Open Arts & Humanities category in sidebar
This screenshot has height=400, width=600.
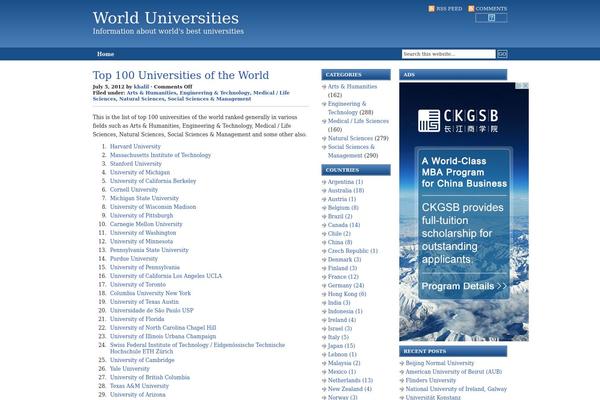point(352,87)
